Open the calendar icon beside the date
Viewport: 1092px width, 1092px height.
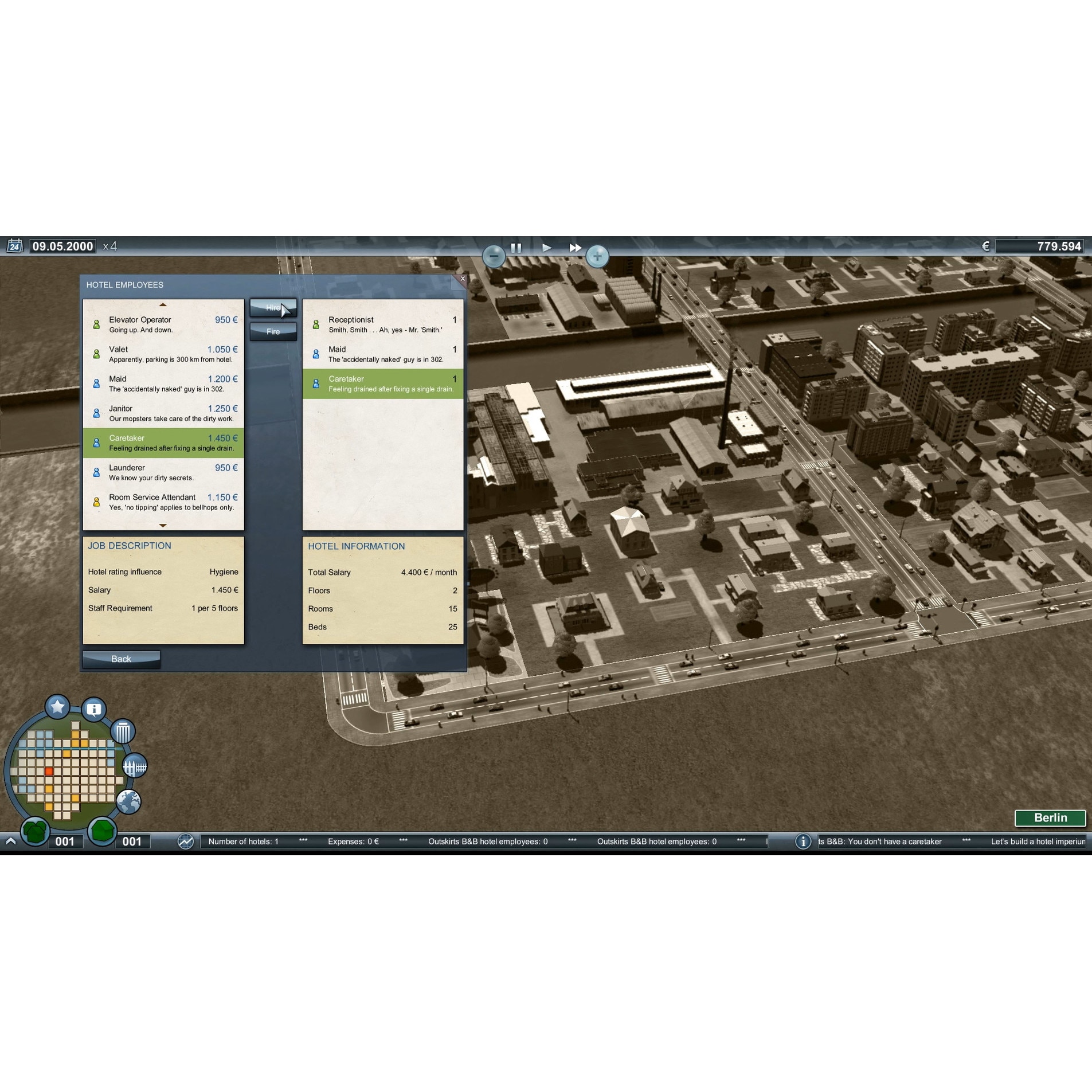(x=14, y=246)
